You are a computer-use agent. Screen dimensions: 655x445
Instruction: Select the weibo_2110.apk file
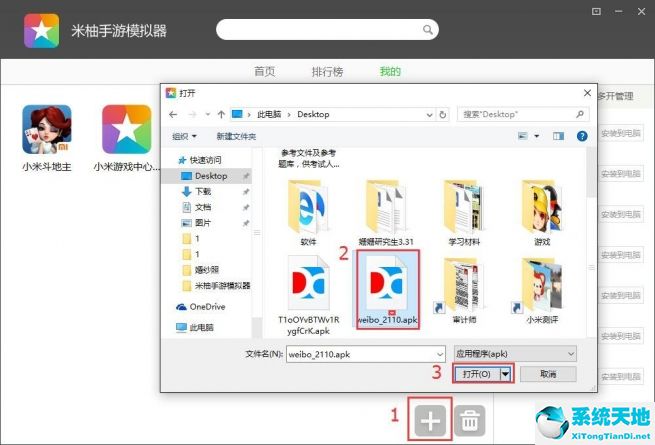[x=388, y=289]
